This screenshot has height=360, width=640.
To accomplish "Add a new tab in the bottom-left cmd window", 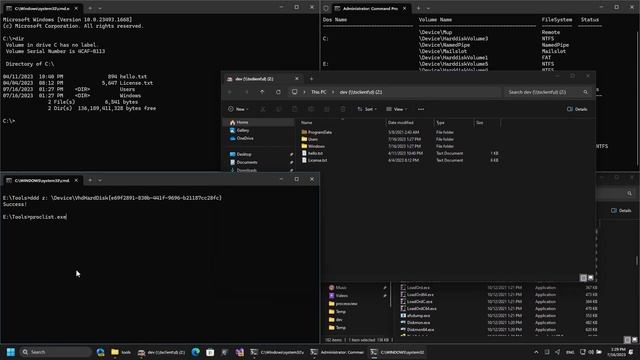I will [x=90, y=180].
